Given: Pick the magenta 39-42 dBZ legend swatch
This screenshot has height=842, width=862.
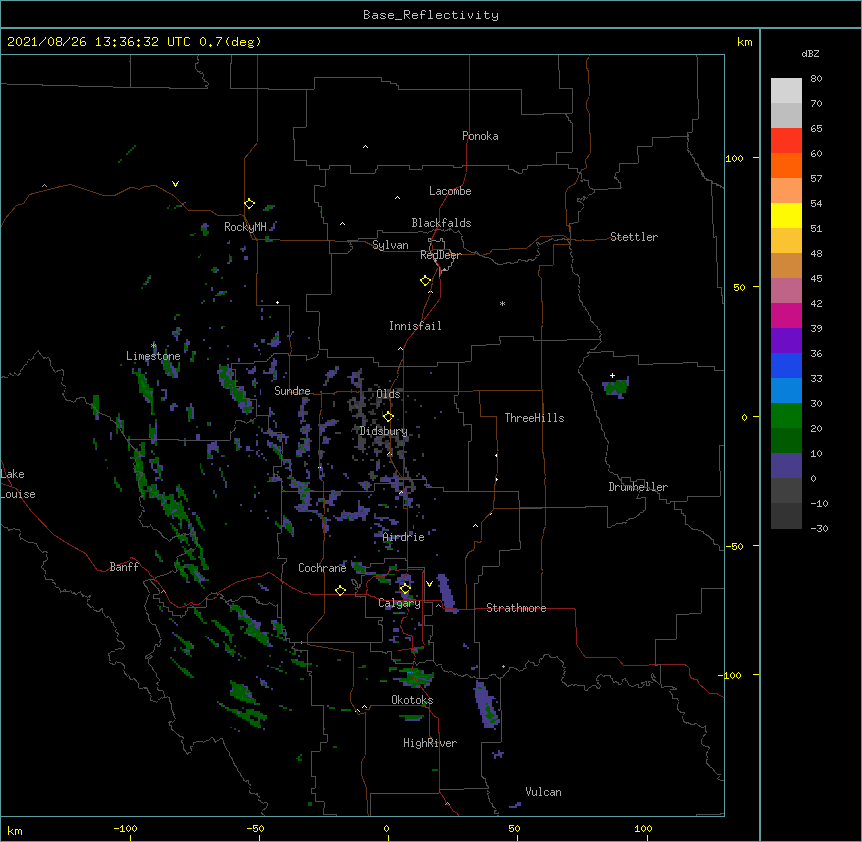Looking at the screenshot, I should (x=786, y=315).
